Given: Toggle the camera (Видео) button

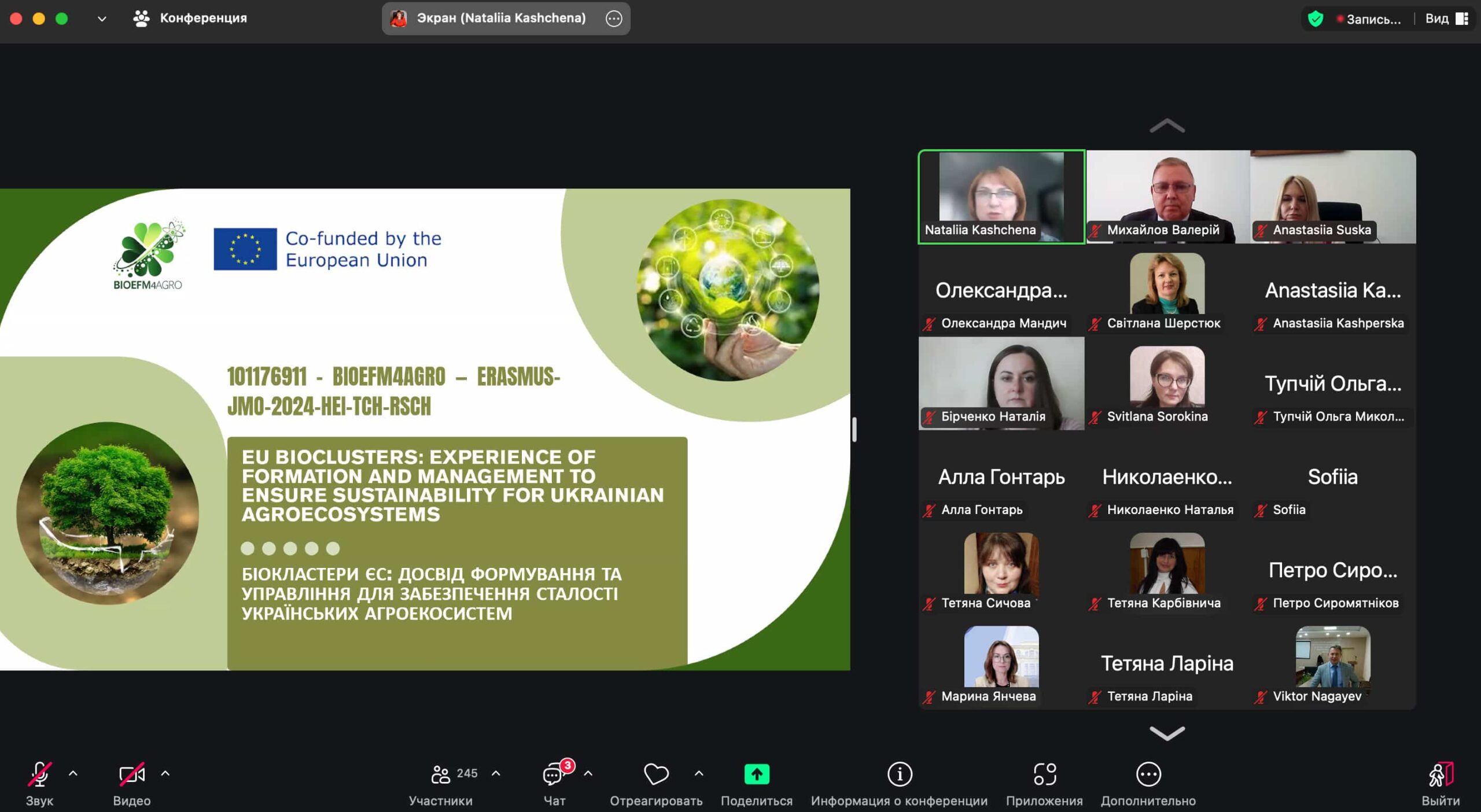Looking at the screenshot, I should [131, 784].
